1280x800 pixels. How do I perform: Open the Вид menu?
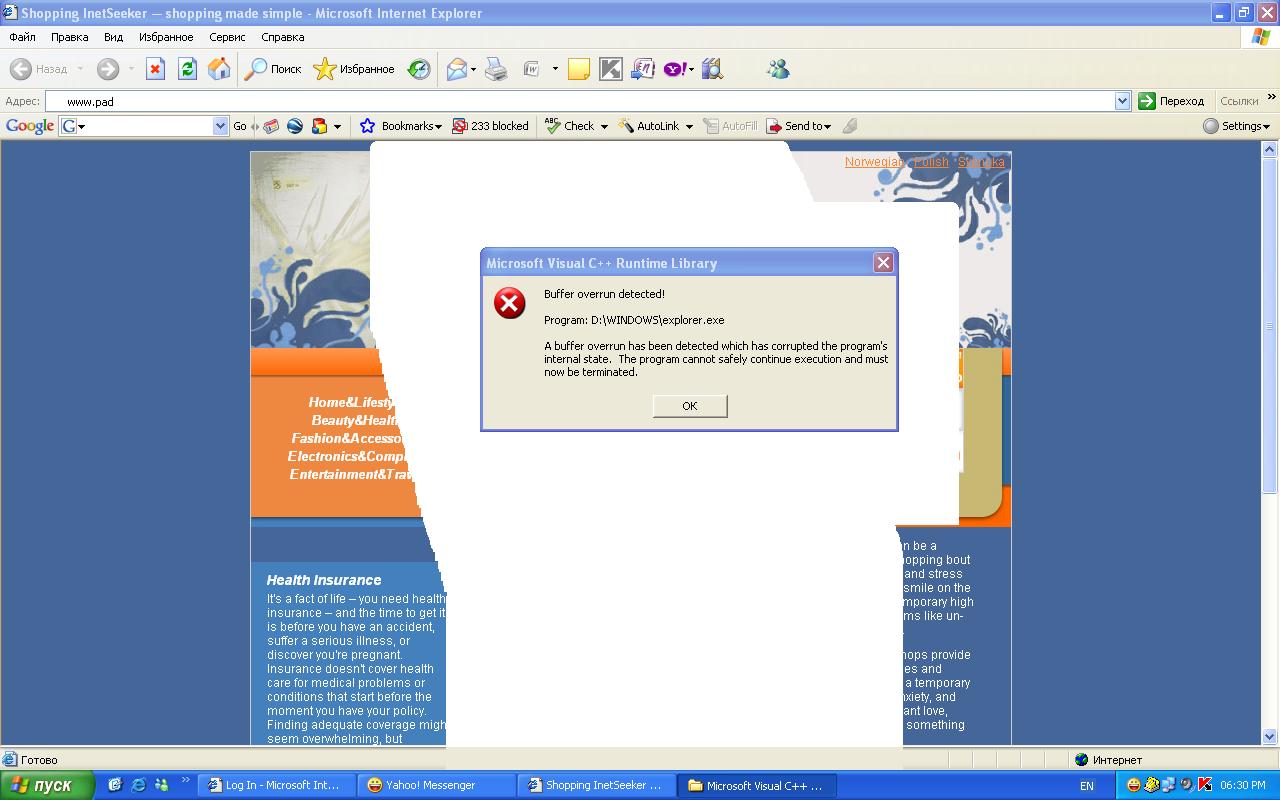coord(114,37)
